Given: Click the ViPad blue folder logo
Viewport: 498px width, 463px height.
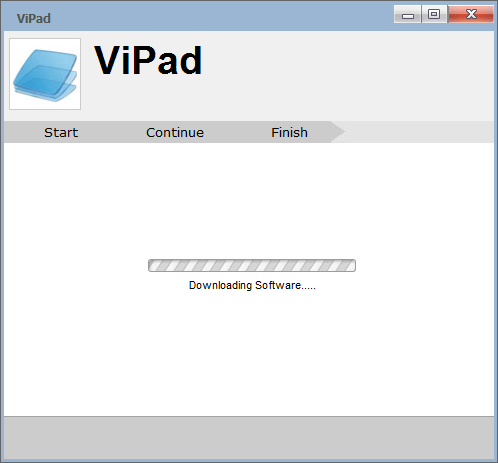Looking at the screenshot, I should 45,74.
